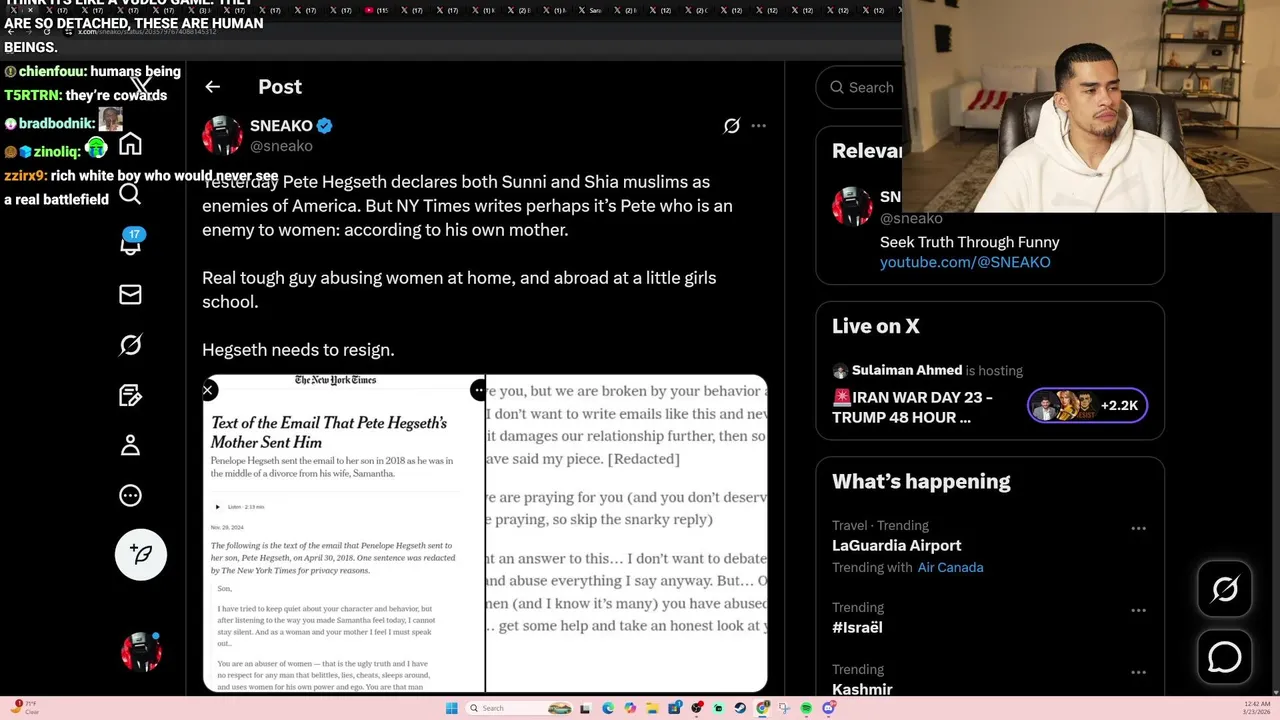Screen dimensions: 1280x720
Task: Open youtube.com/@SNEAKO link
Action: click(965, 262)
